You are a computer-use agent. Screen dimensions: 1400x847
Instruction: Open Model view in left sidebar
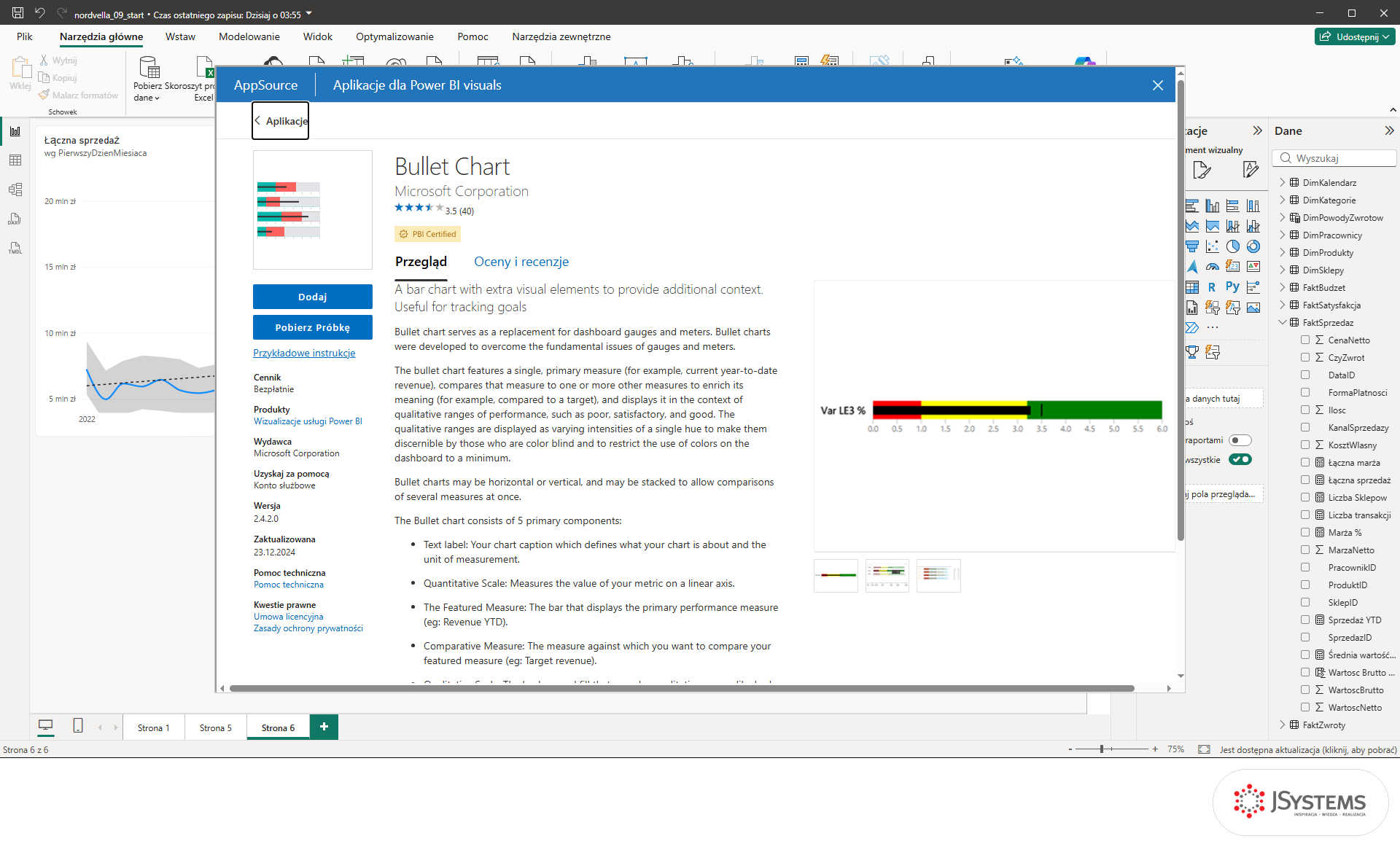(15, 190)
